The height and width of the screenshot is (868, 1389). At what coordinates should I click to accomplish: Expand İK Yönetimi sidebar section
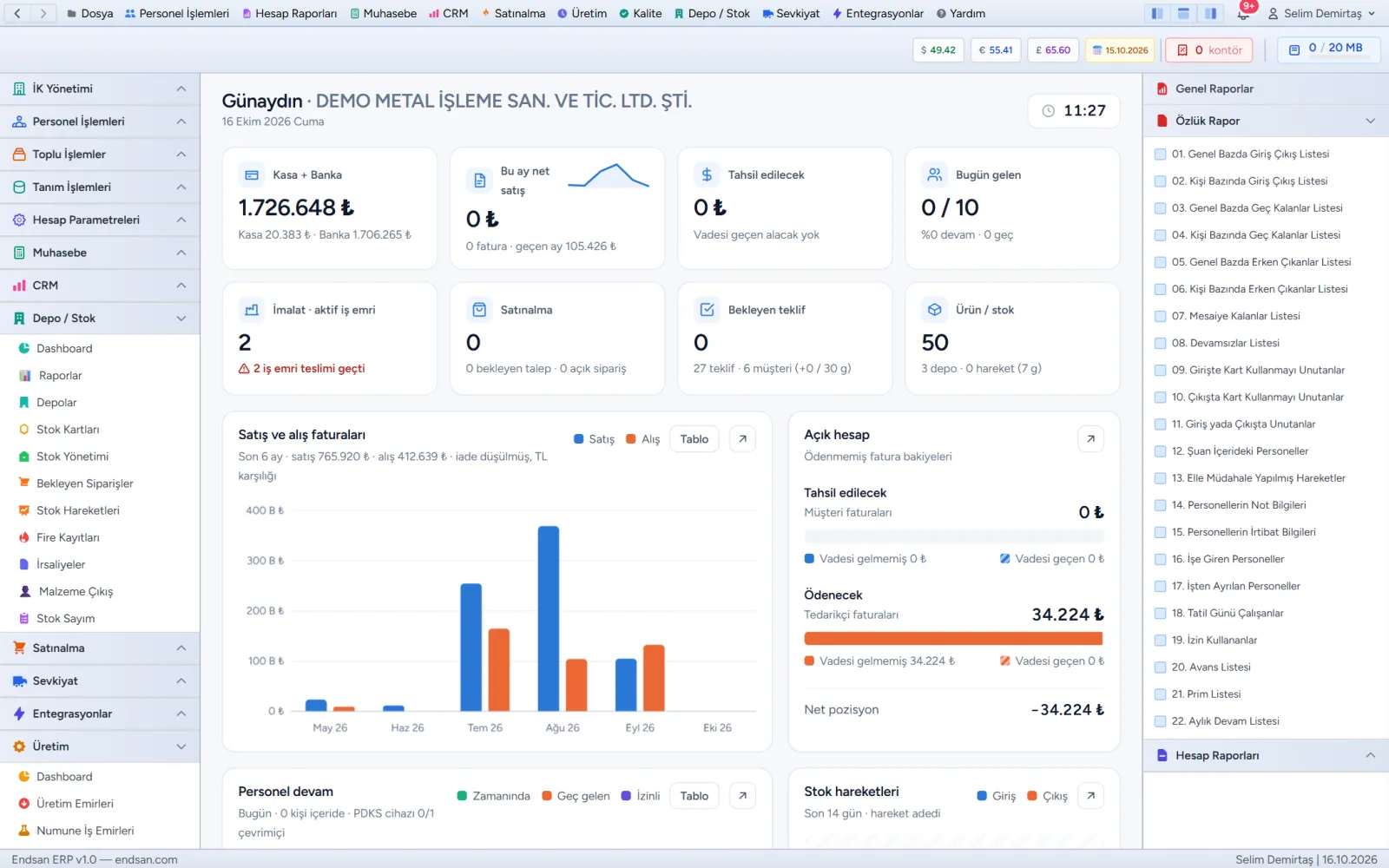[x=100, y=89]
